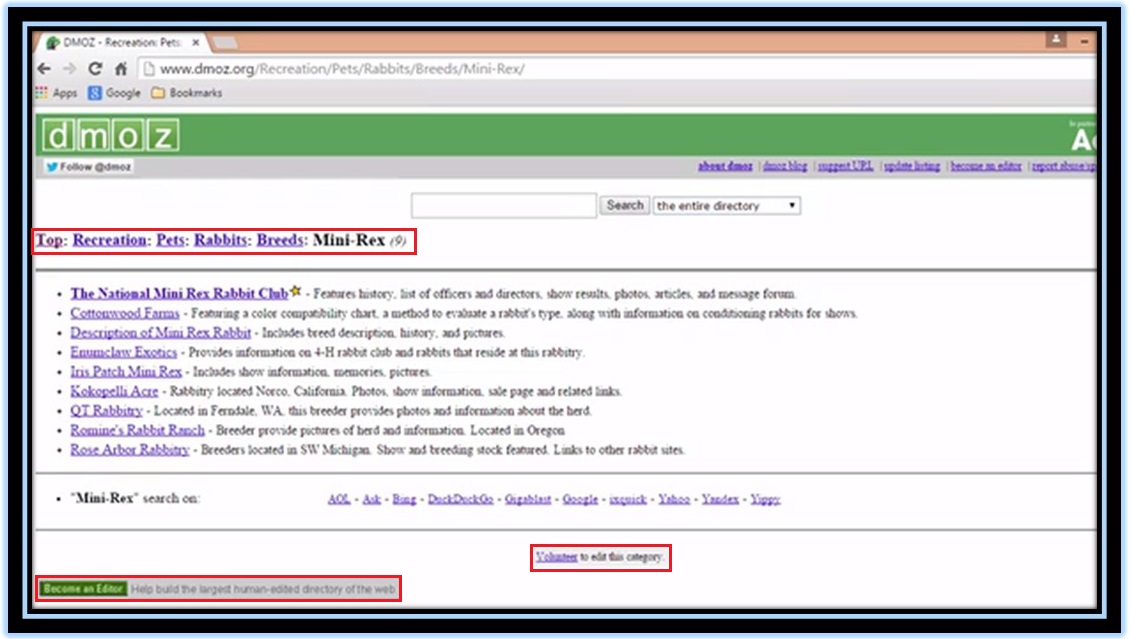Viewport: 1131px width, 639px height.
Task: Click the address bar URL
Action: click(342, 69)
